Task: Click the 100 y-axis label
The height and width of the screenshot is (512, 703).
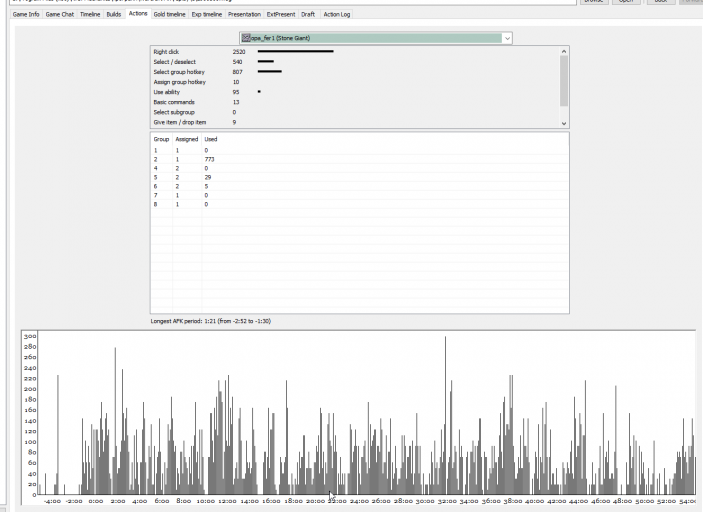Action: 30,442
